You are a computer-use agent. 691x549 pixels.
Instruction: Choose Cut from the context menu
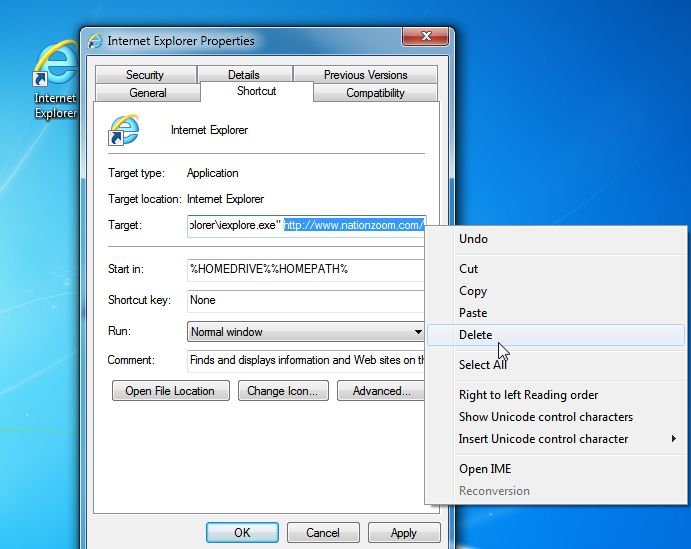click(556, 269)
